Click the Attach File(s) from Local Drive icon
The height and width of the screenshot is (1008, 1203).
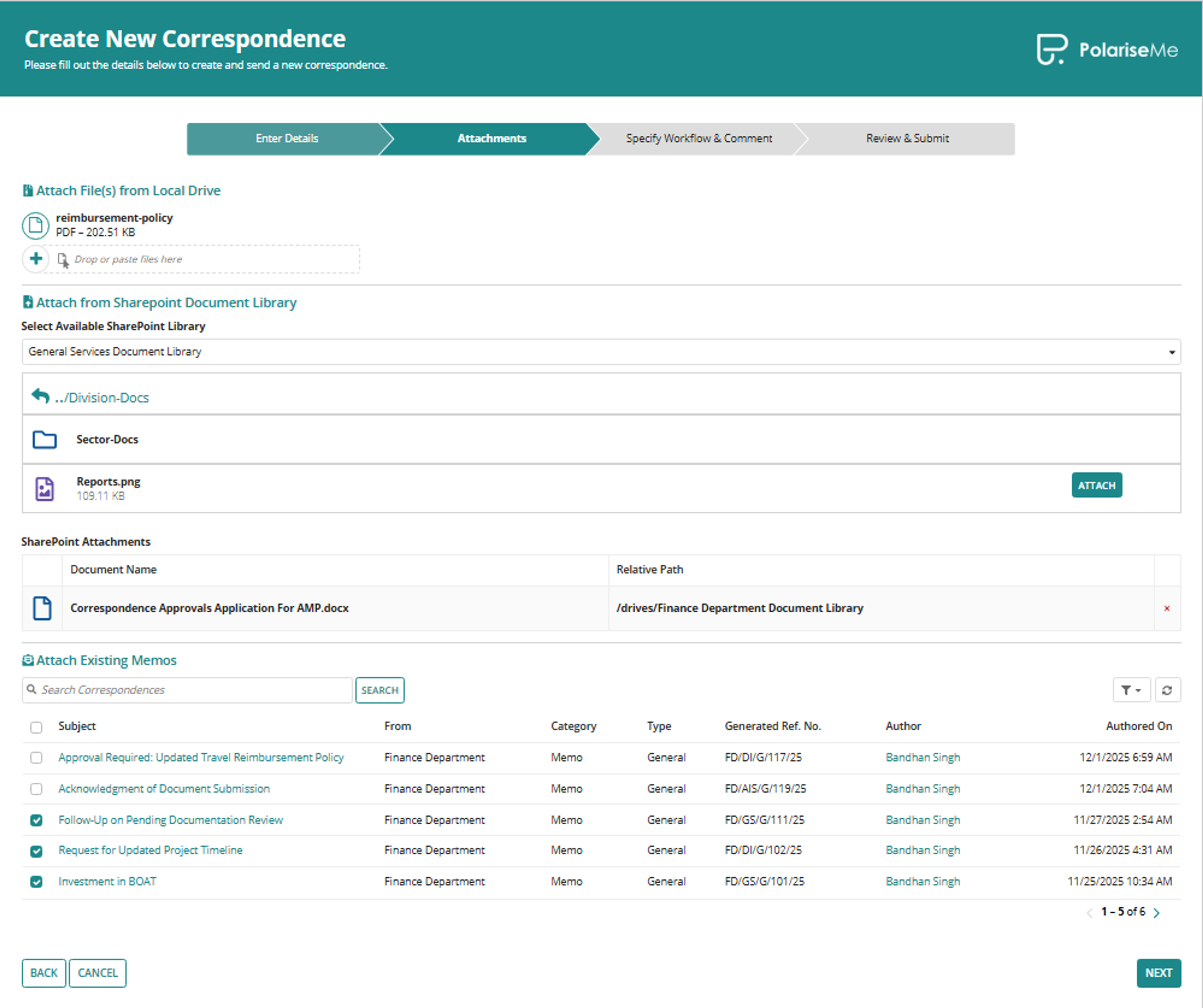[28, 190]
